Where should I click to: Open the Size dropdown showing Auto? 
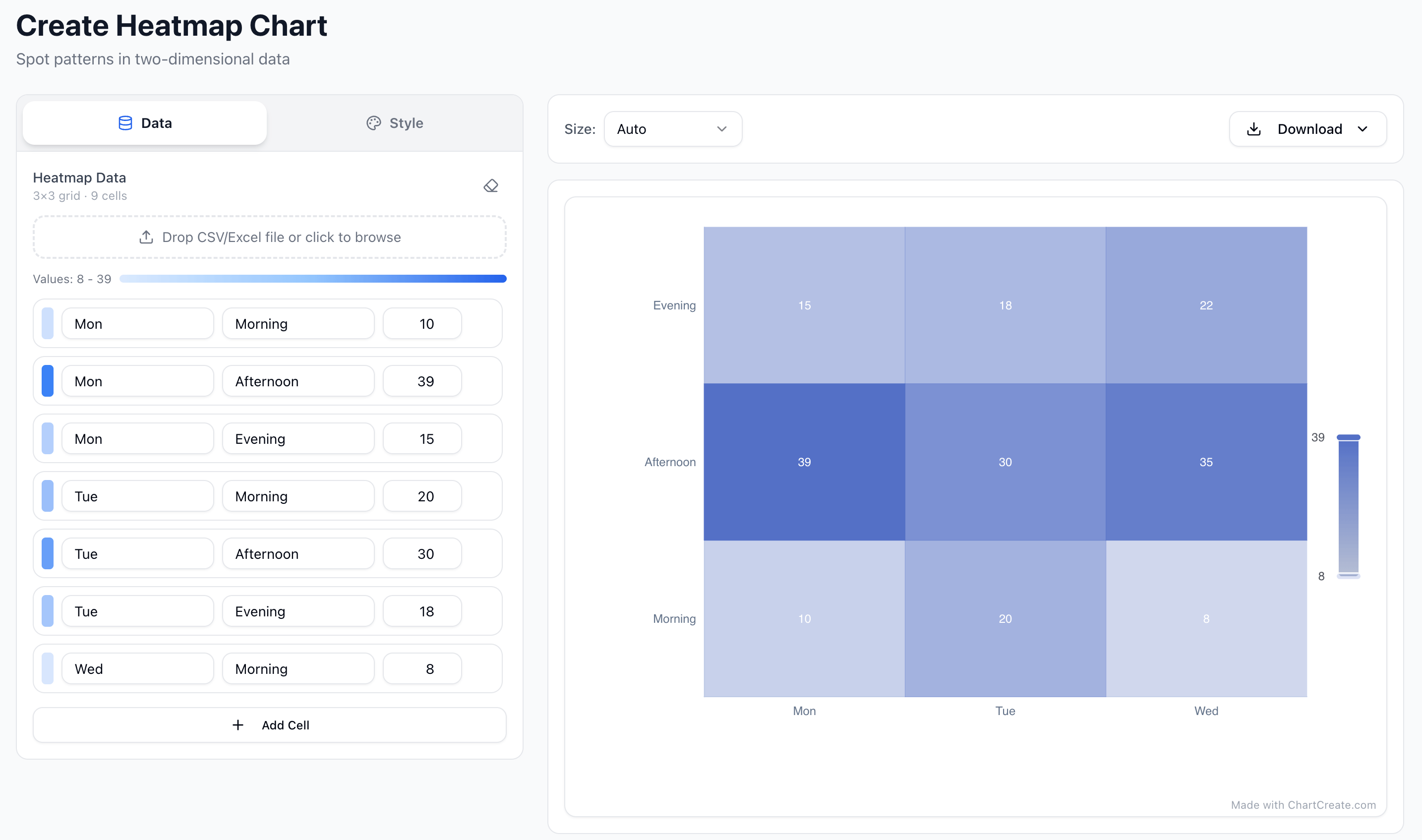(673, 128)
